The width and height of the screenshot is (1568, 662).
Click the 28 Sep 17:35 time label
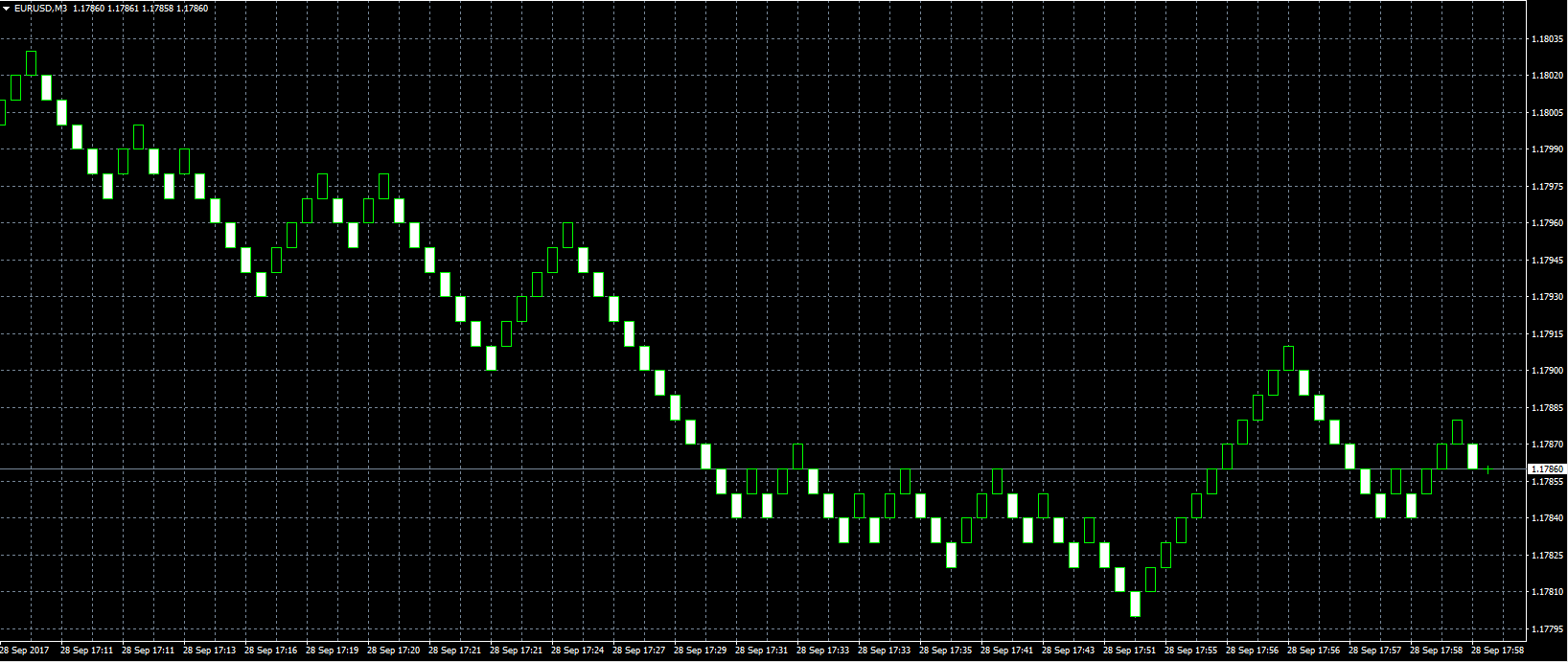(x=946, y=651)
